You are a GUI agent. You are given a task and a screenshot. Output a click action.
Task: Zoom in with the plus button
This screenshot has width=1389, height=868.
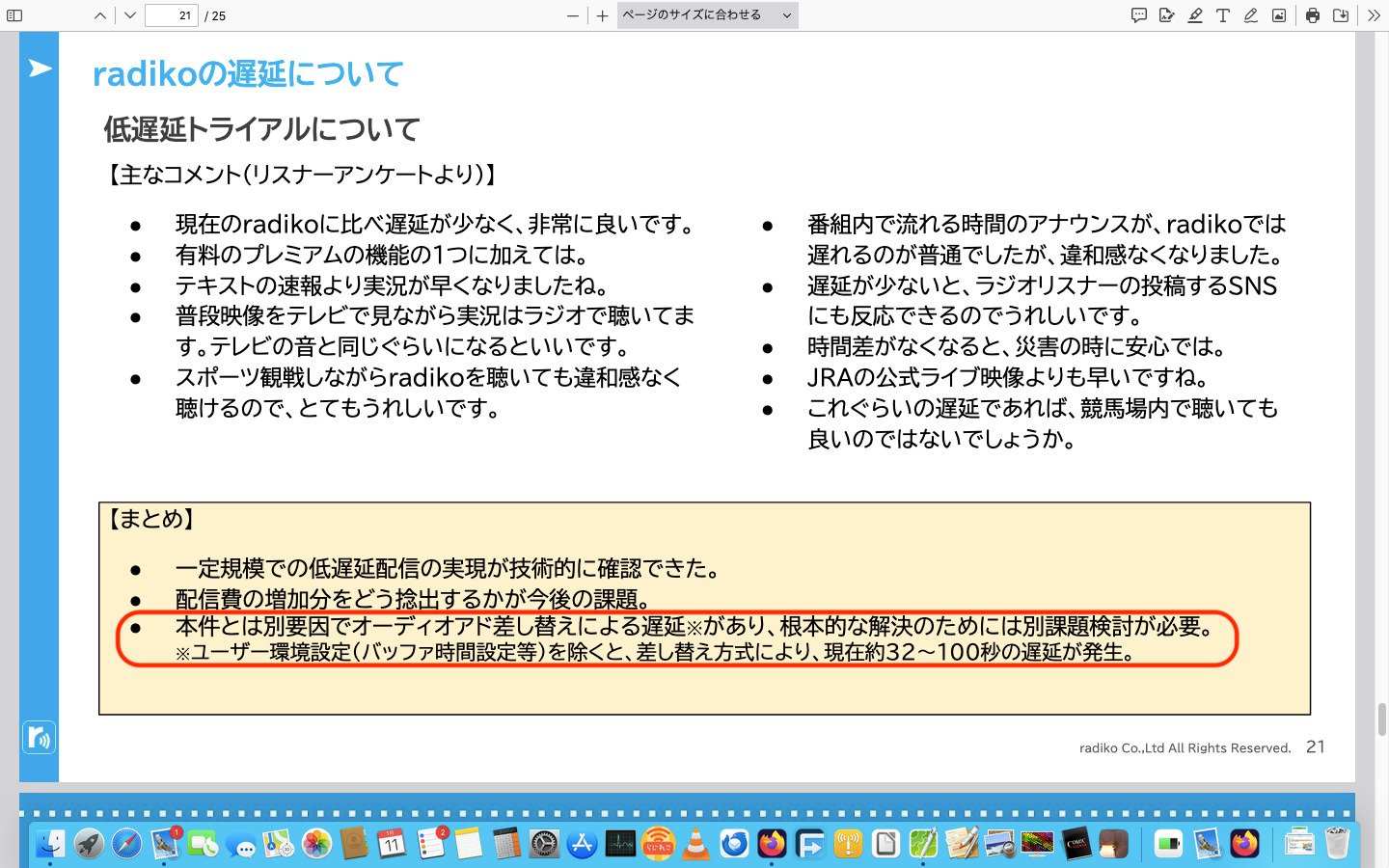coord(603,15)
